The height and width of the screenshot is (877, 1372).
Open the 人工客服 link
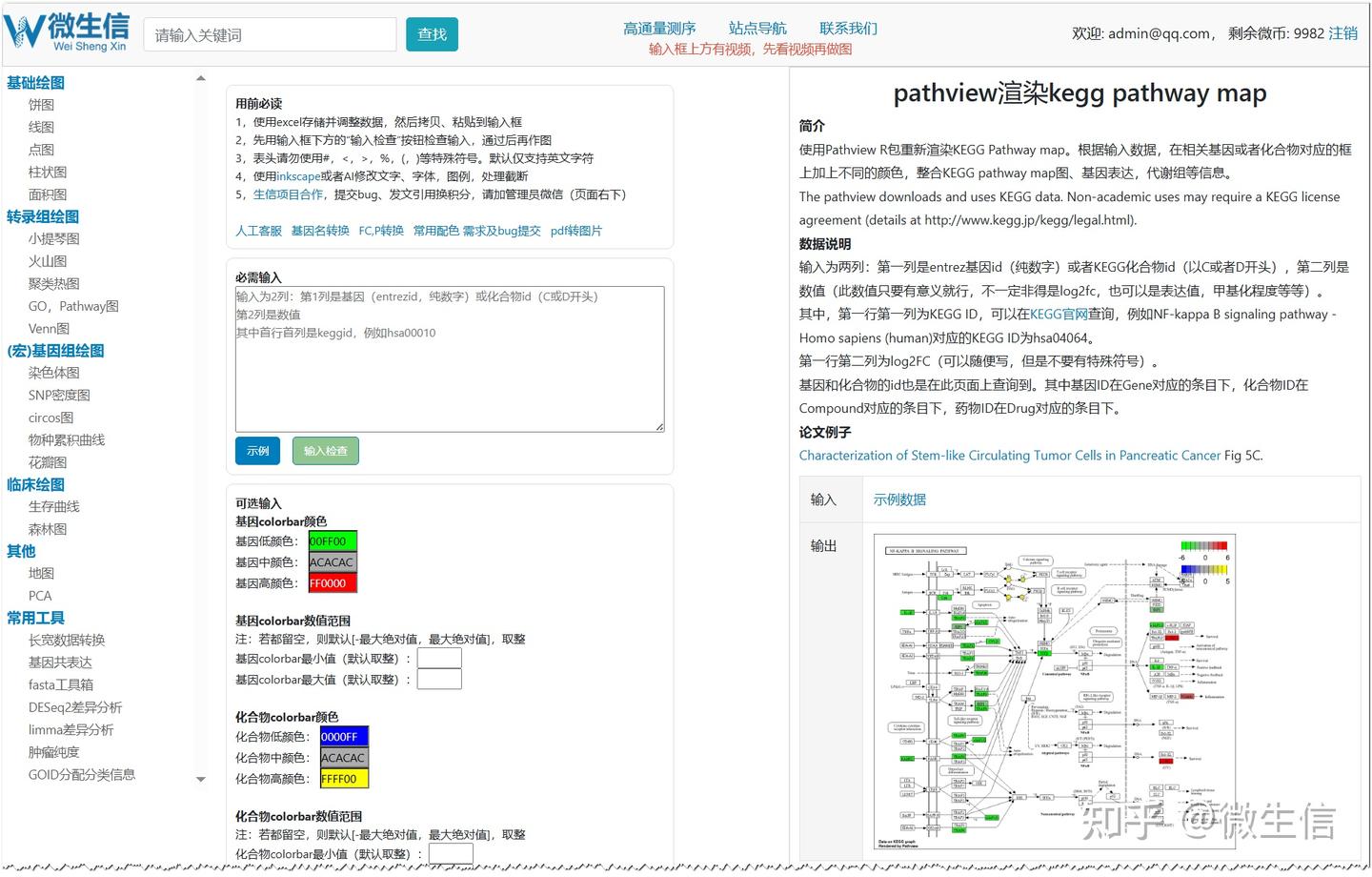coord(258,231)
